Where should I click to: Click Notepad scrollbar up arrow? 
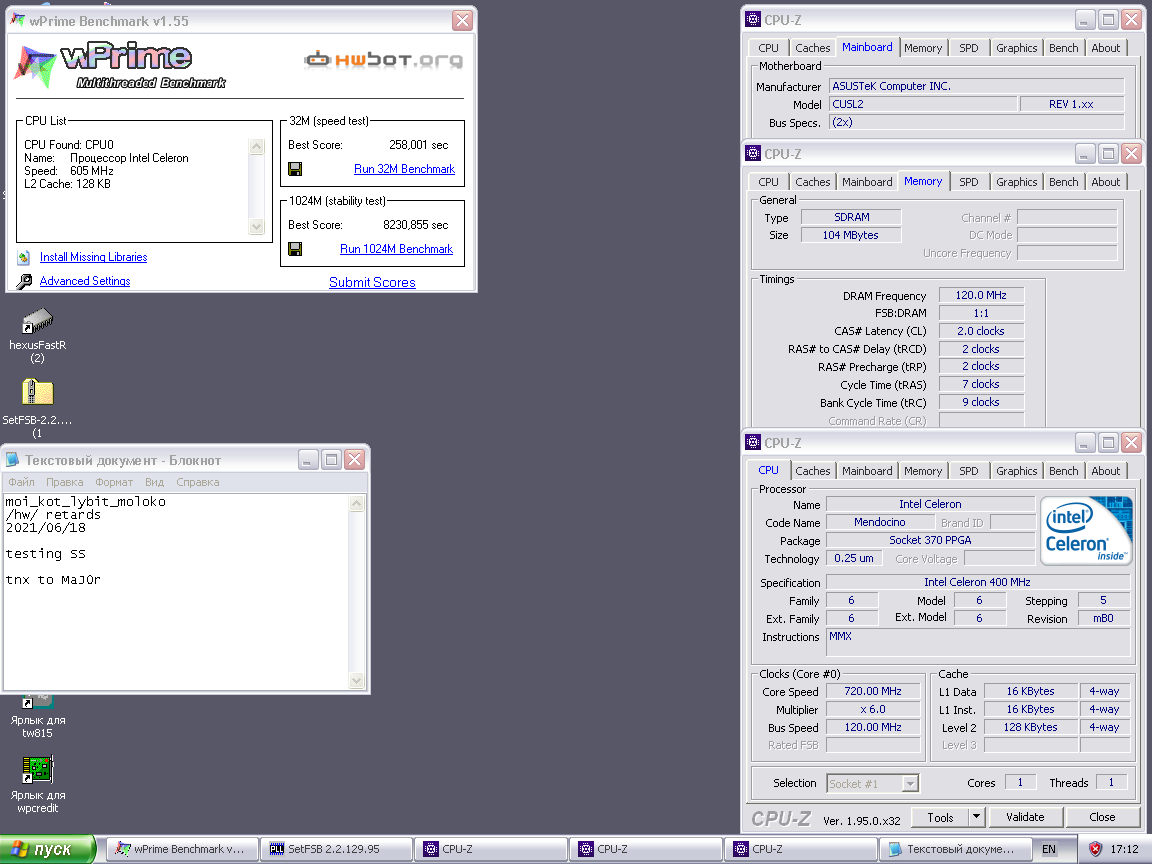point(356,503)
